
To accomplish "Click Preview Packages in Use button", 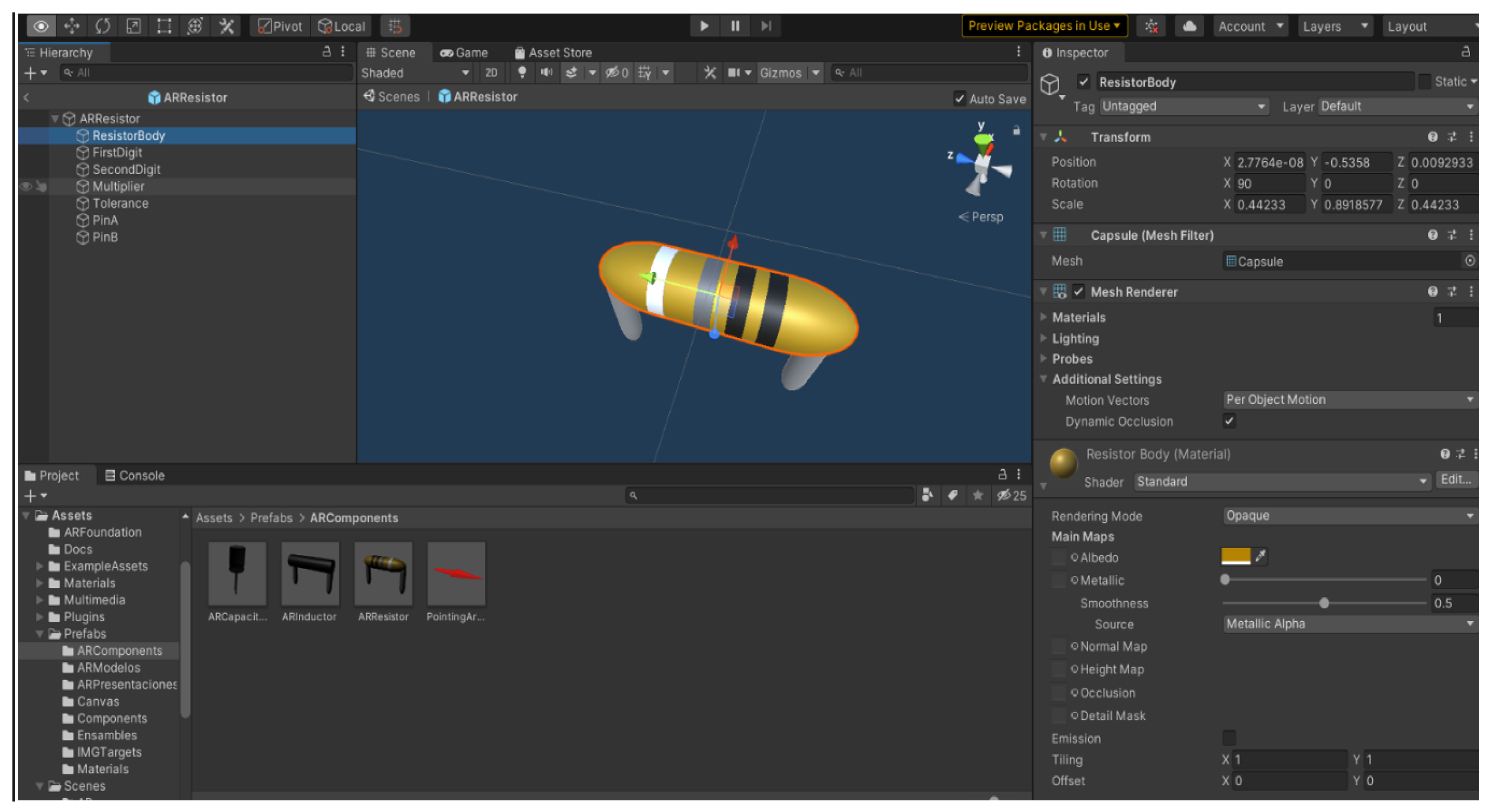I will [x=1044, y=26].
